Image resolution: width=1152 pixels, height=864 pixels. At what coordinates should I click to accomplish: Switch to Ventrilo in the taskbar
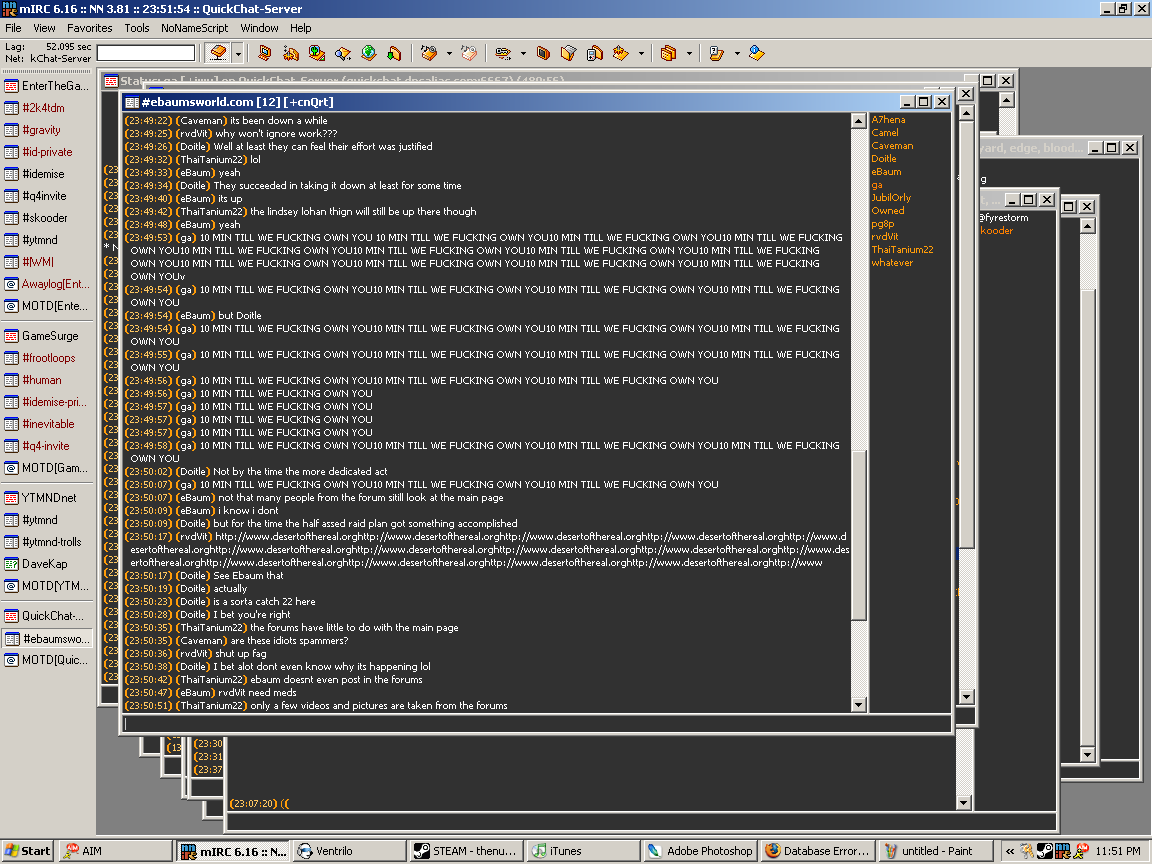tap(346, 851)
